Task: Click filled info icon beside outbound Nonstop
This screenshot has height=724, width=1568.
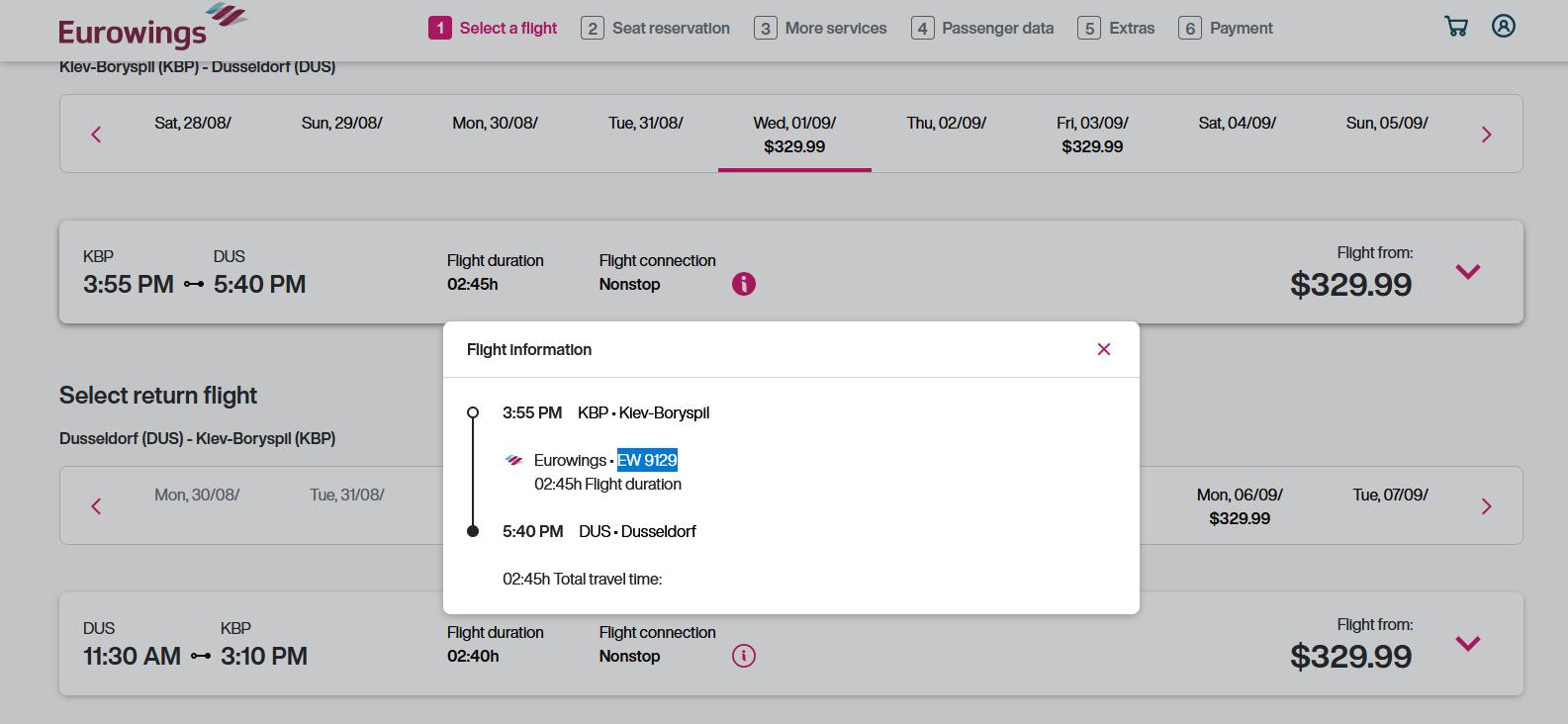Action: 743,285
